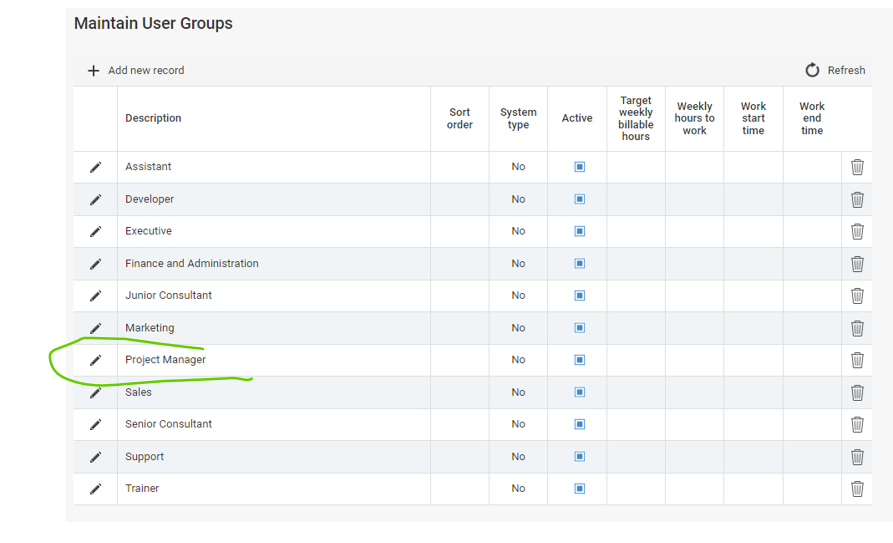Select the Marketing description cell
Image resolution: width=893 pixels, height=543 pixels.
pos(274,328)
